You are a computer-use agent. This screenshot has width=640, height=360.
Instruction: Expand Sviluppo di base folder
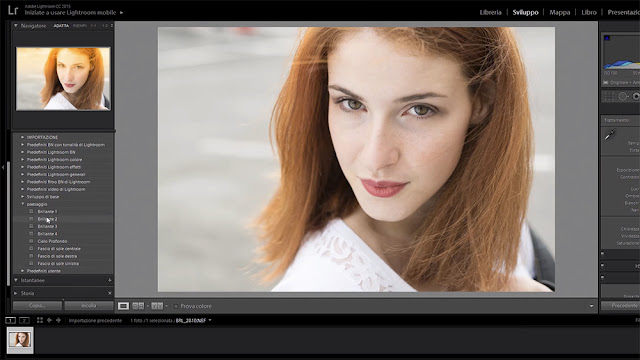pos(22,197)
